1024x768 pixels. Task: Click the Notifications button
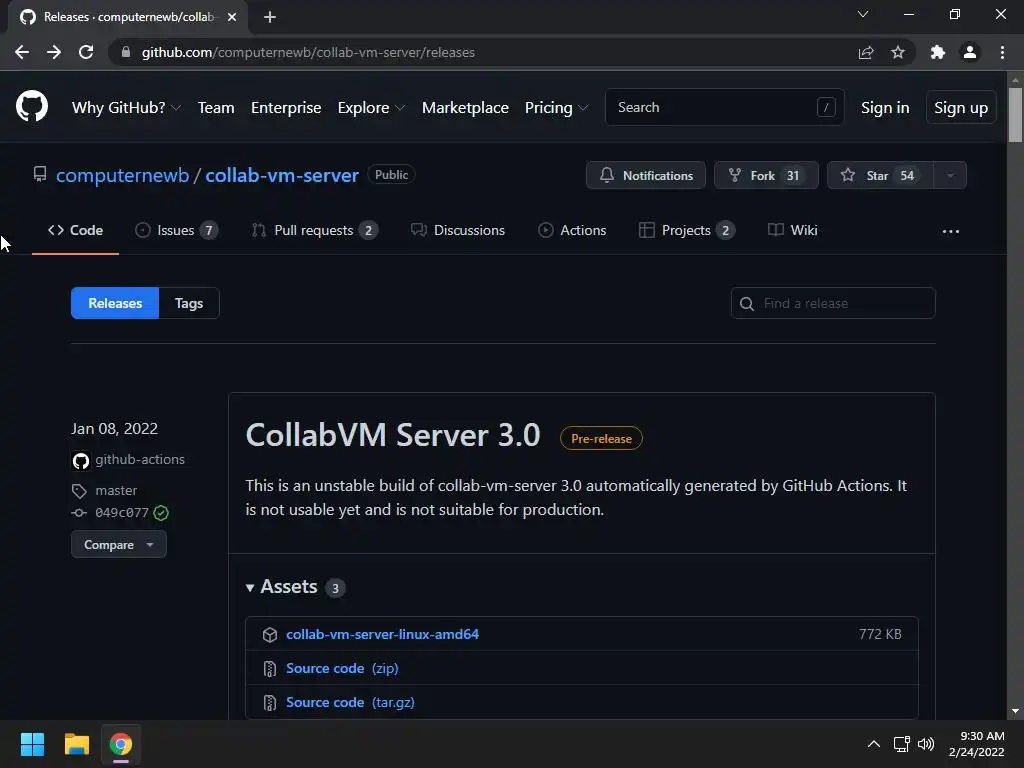pos(646,175)
